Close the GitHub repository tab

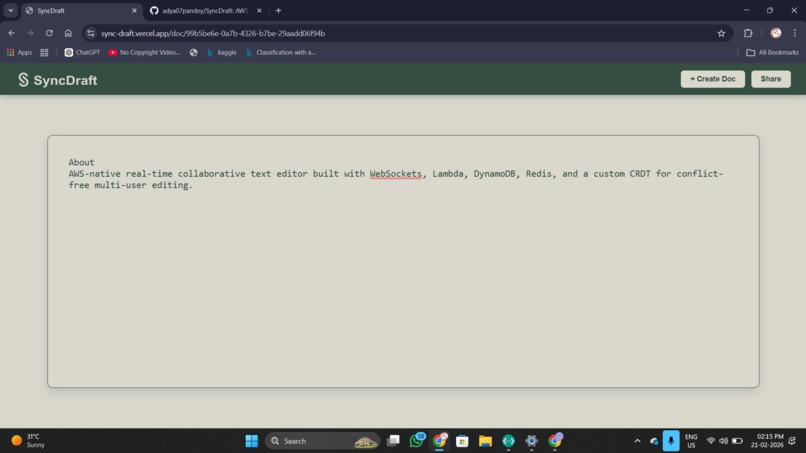click(x=259, y=10)
